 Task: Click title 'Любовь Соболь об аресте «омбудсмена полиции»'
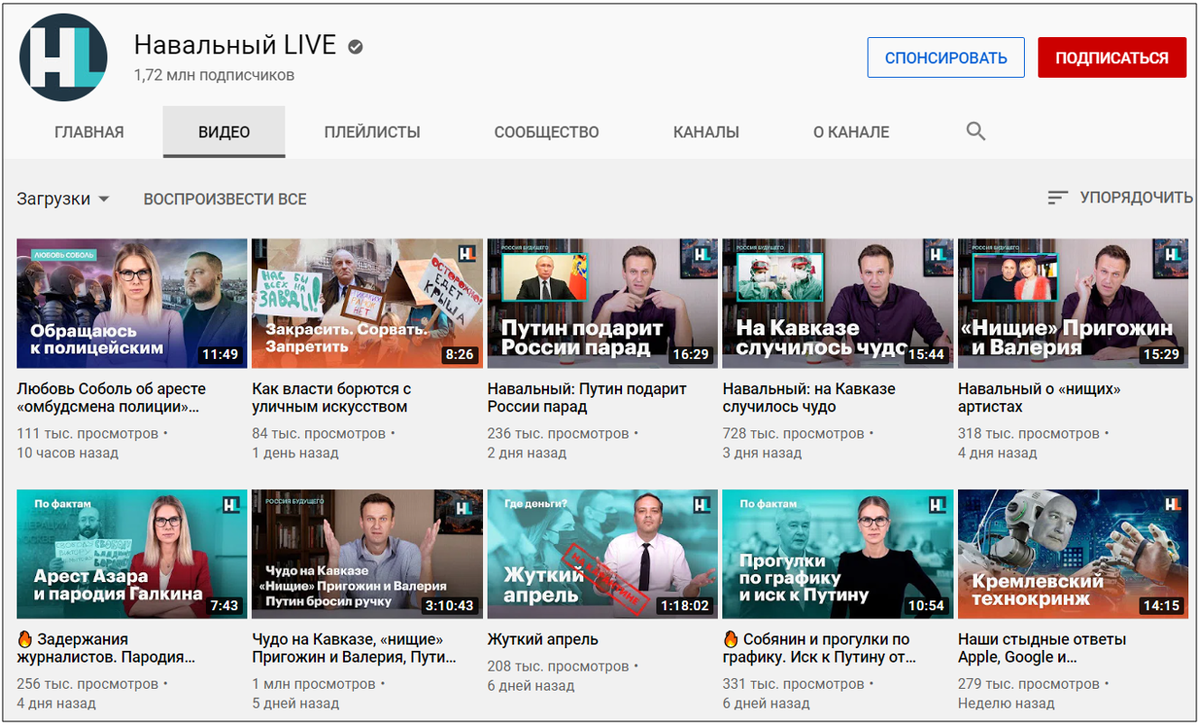[x=112, y=398]
